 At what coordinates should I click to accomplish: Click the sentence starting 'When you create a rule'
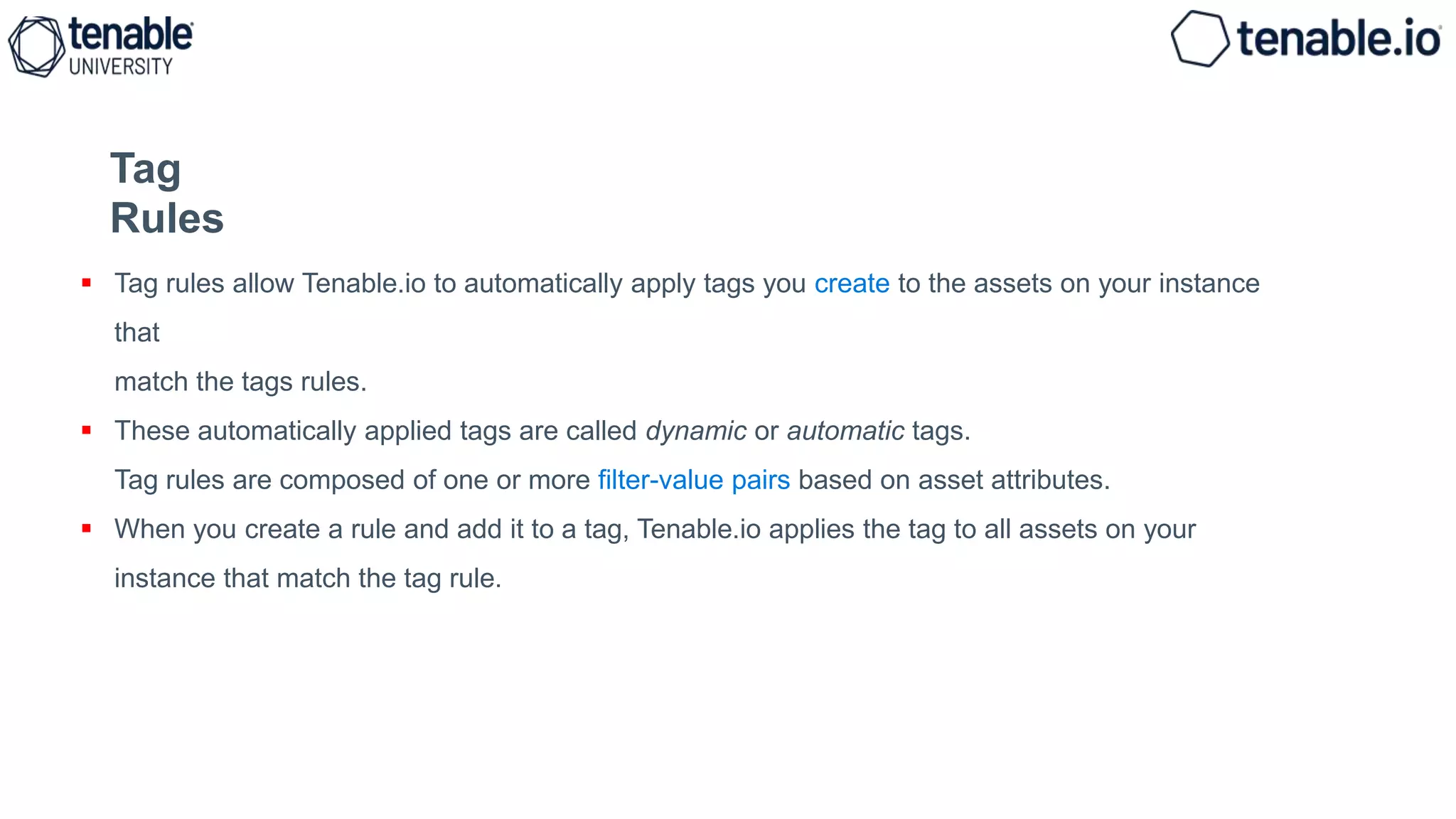tap(655, 530)
